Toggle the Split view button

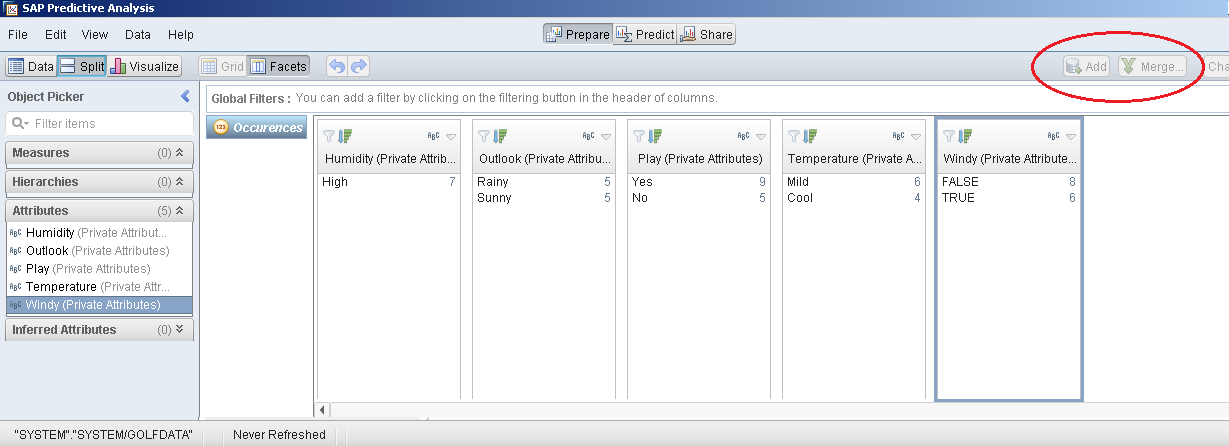82,67
